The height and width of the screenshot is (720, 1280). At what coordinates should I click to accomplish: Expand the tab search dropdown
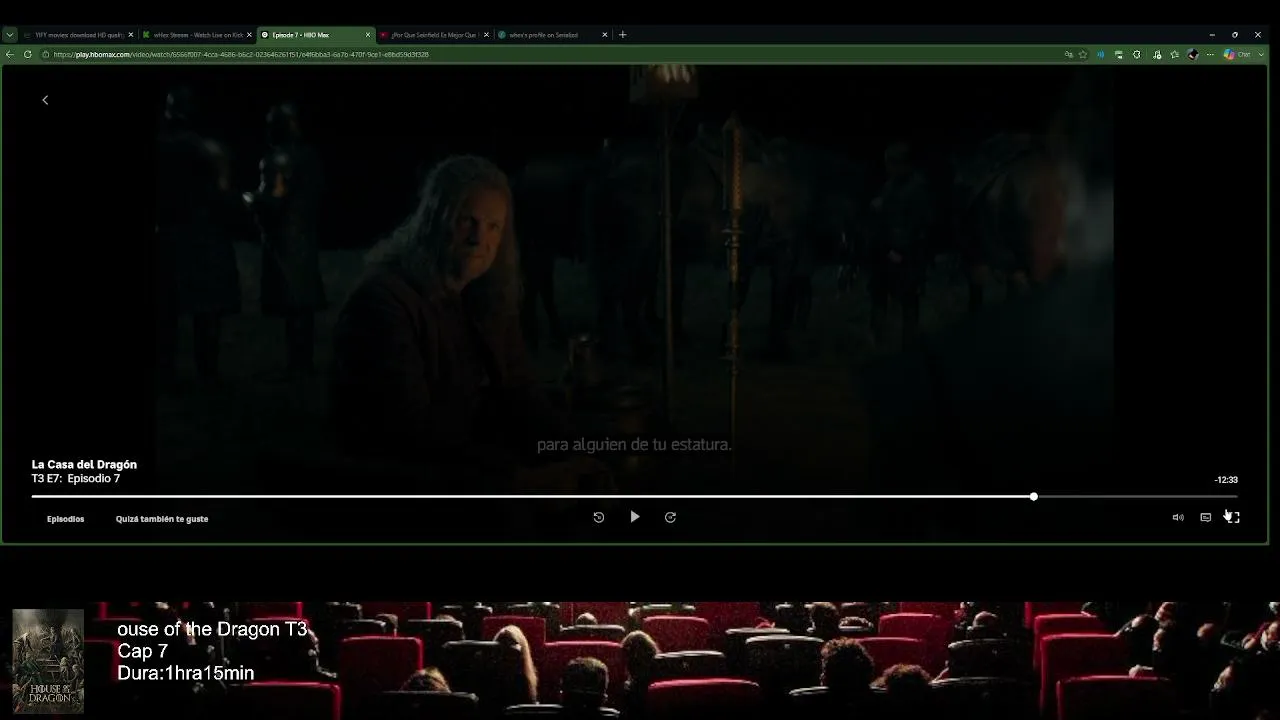click(x=10, y=35)
